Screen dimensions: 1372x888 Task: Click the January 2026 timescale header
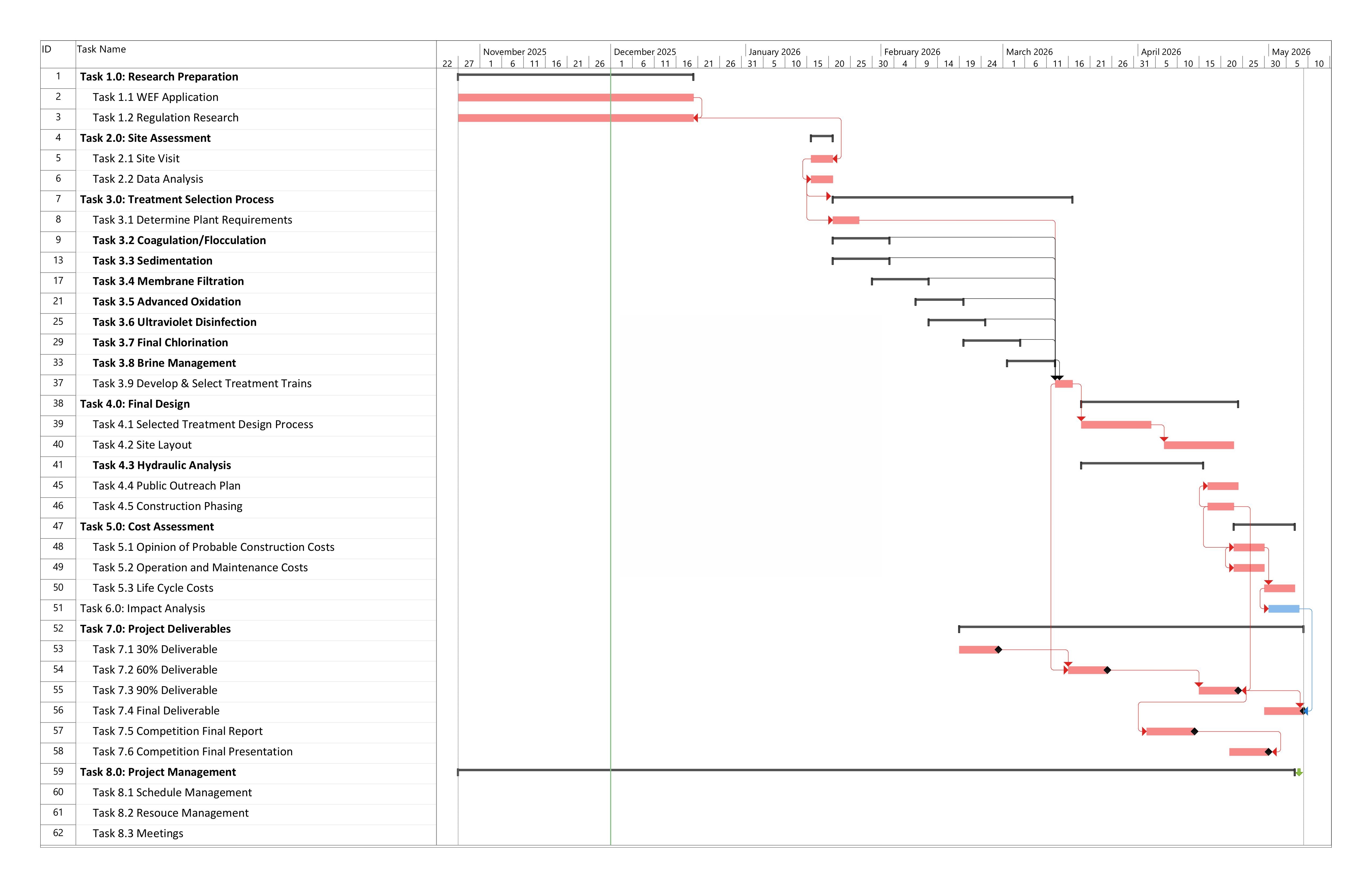click(774, 52)
